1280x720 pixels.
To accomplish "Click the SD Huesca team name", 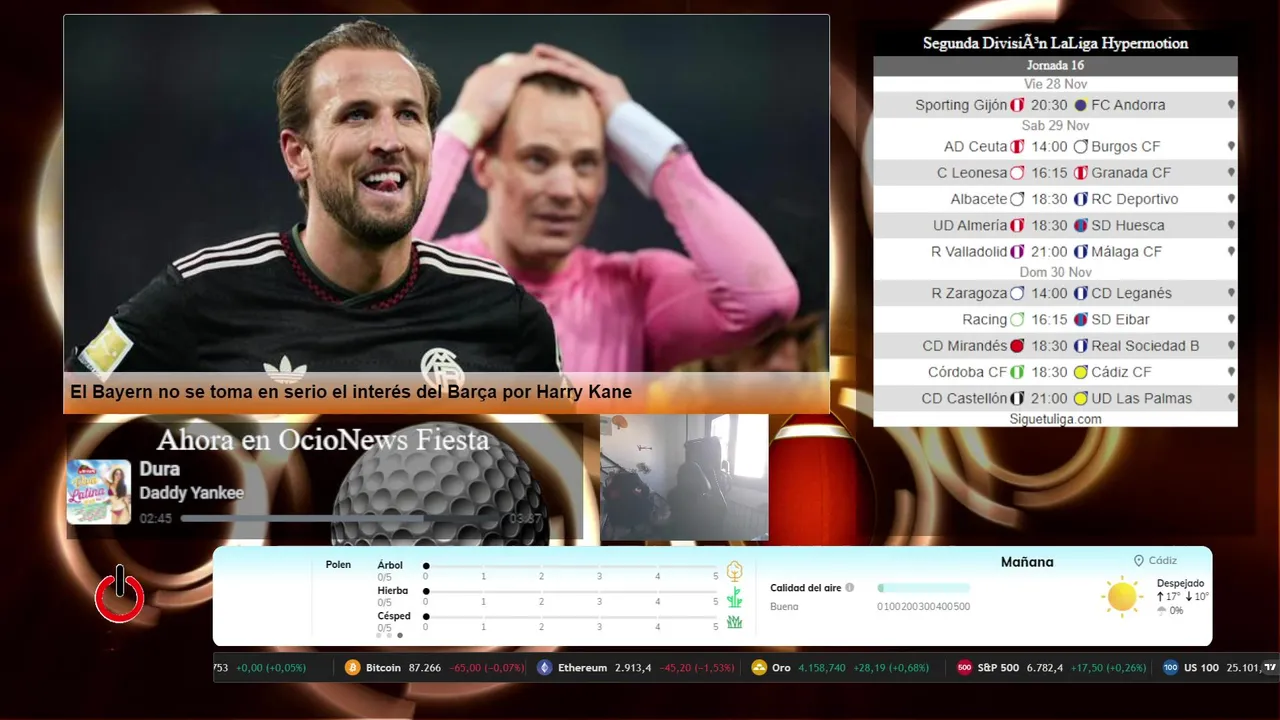I will pyautogui.click(x=1128, y=225).
